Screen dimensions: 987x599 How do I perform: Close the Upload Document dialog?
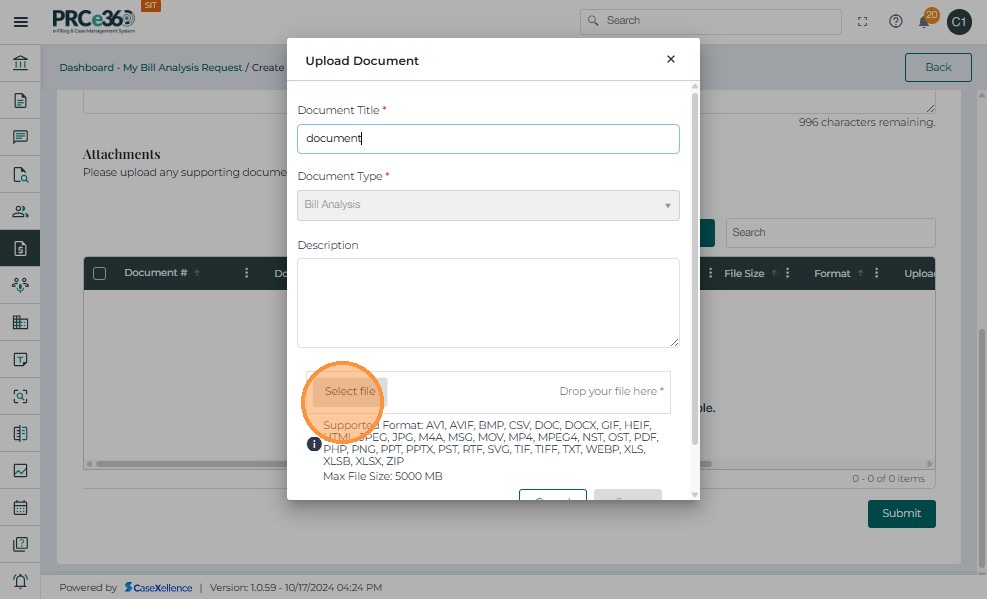[x=670, y=59]
